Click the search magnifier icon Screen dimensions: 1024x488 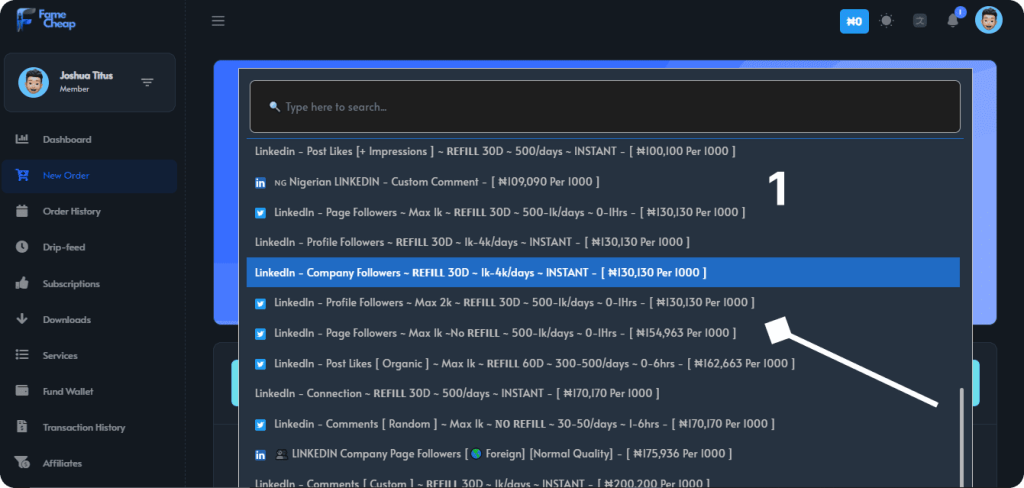coord(274,106)
